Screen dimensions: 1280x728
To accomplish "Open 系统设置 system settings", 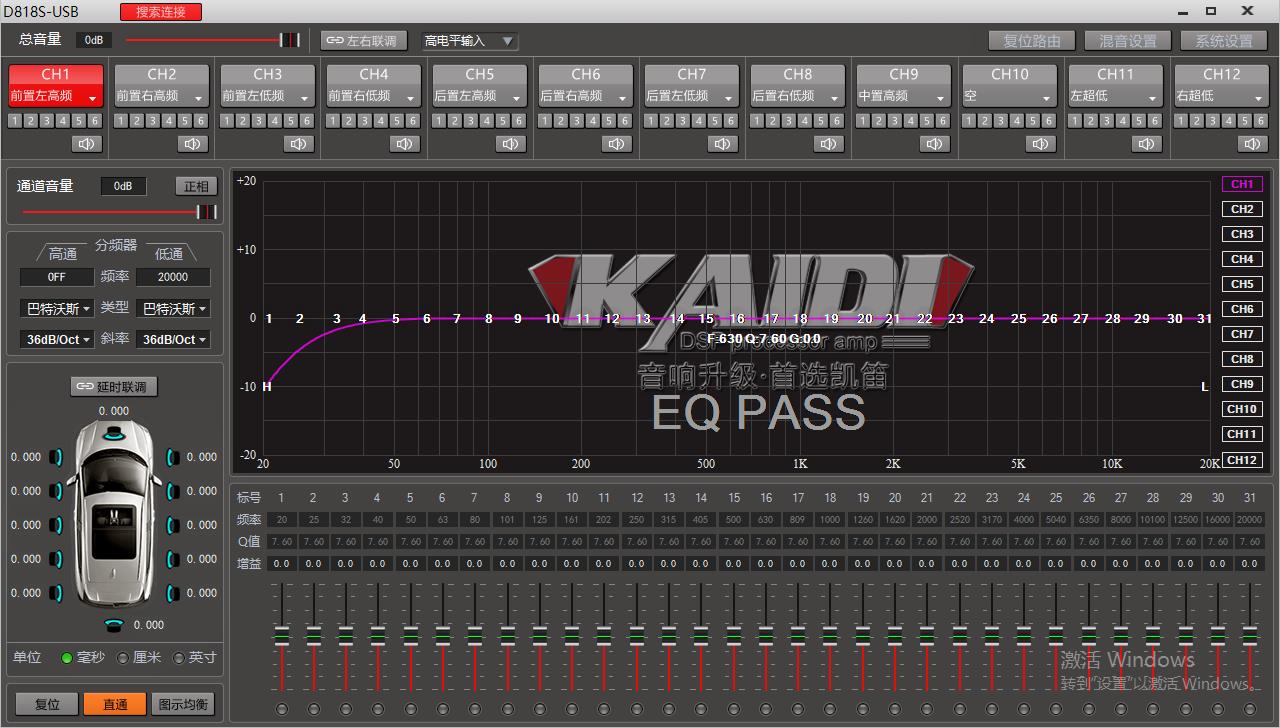I will coord(1224,41).
